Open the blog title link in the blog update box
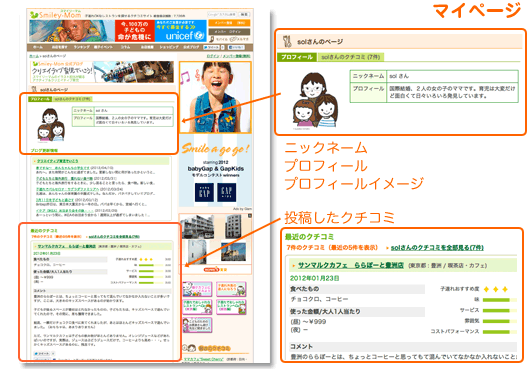 pyautogui.click(x=57, y=161)
